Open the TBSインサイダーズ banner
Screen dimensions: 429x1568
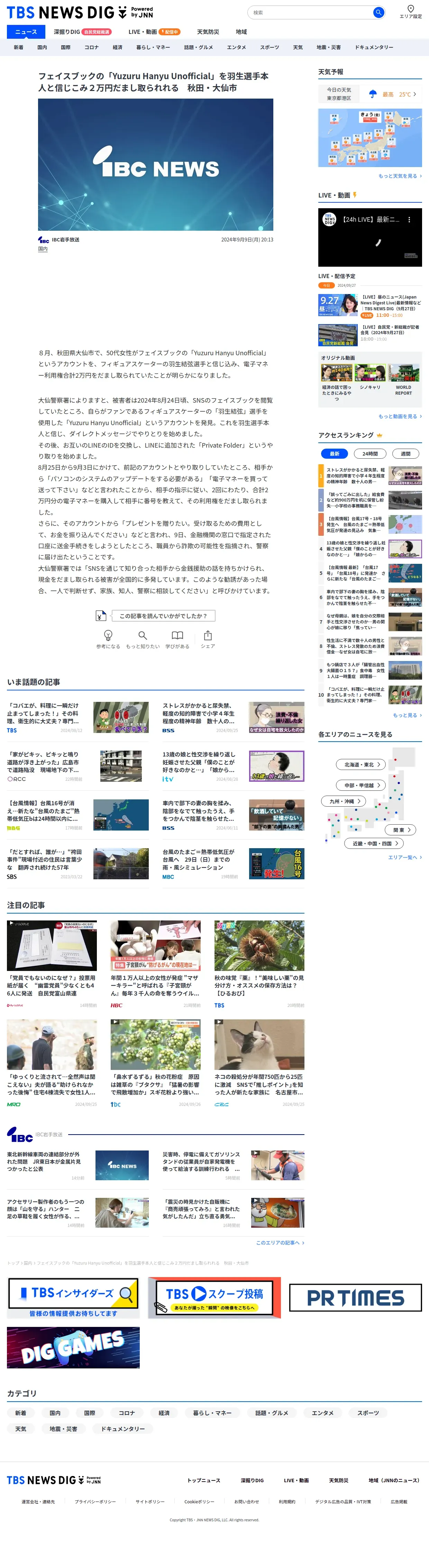point(73,1297)
